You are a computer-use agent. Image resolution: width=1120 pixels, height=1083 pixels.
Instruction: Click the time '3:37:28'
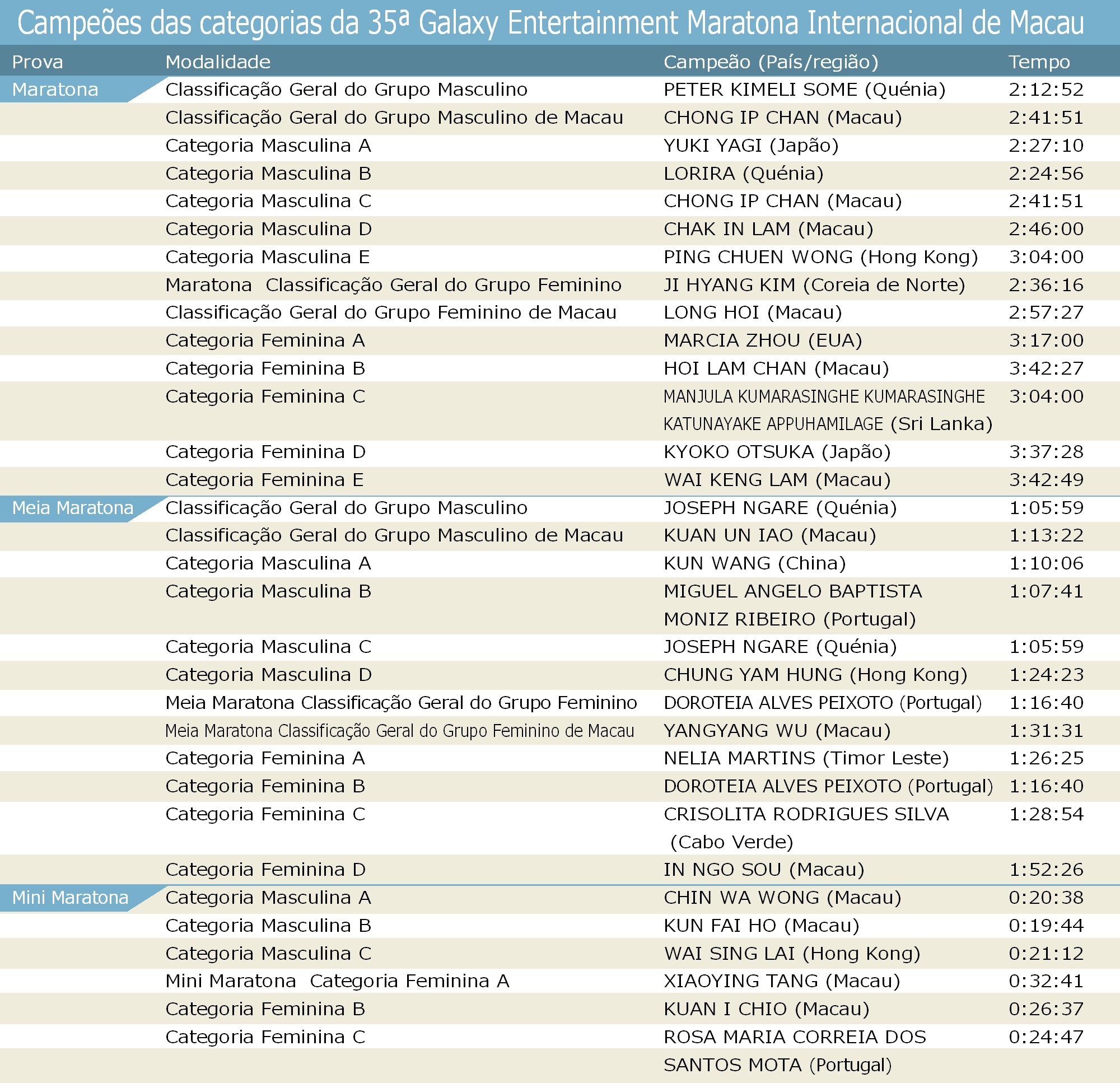[1046, 452]
